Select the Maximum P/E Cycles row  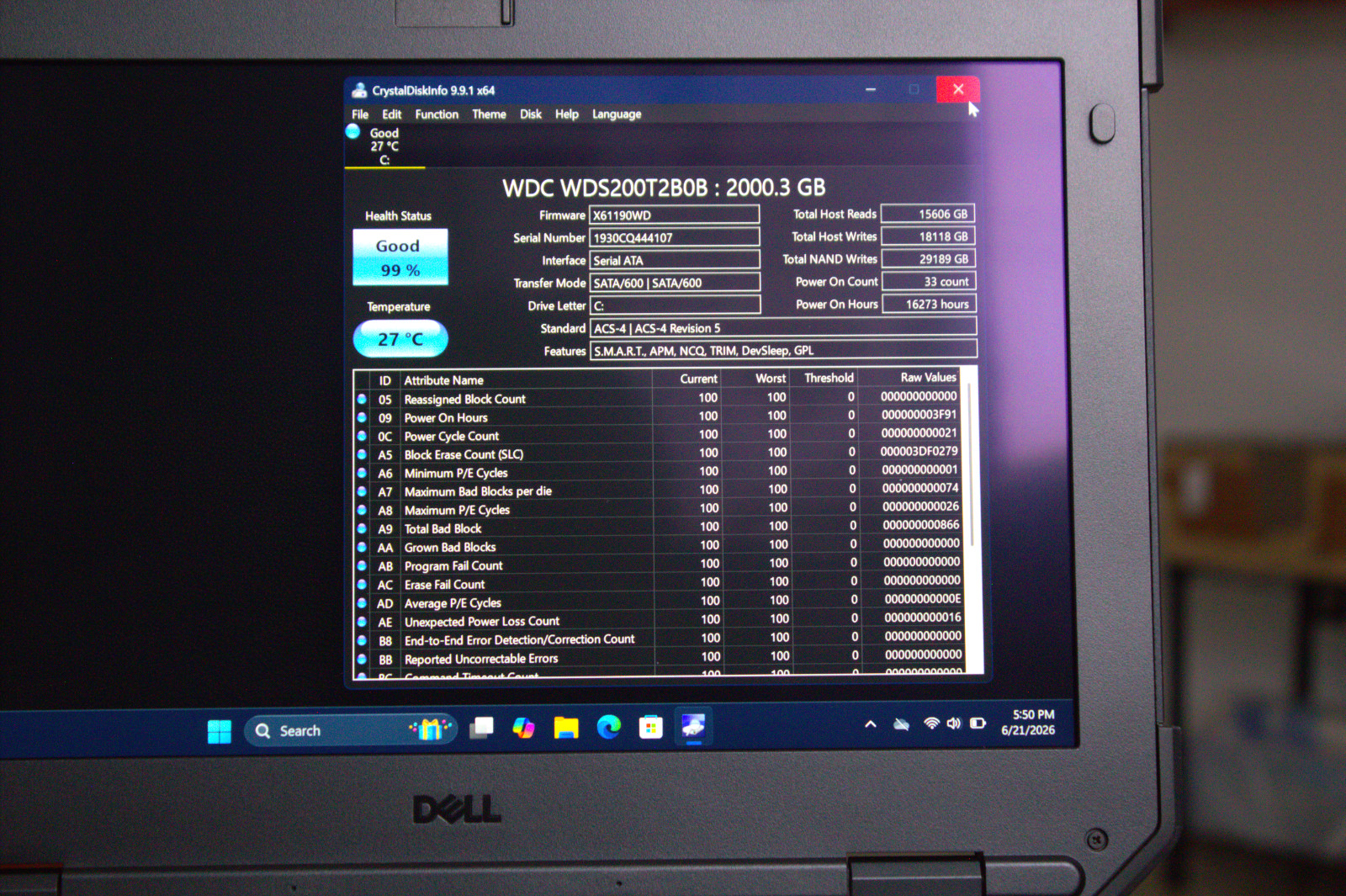(659, 509)
